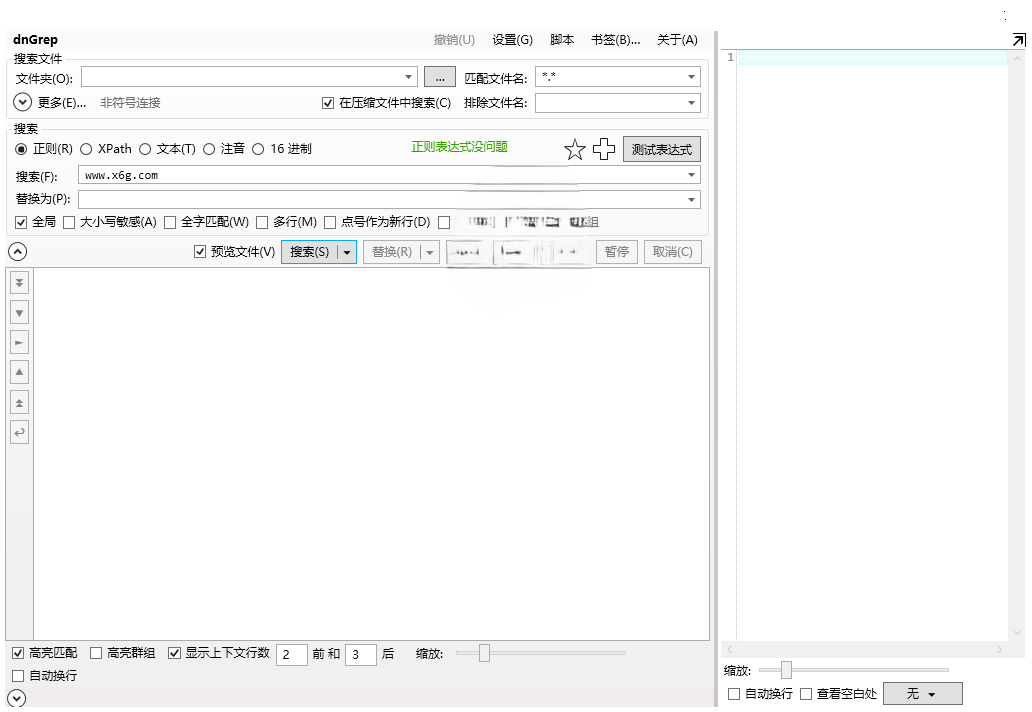Image resolution: width=1032 pixels, height=712 pixels.
Task: Open the 书签(B)... menu
Action: point(615,40)
